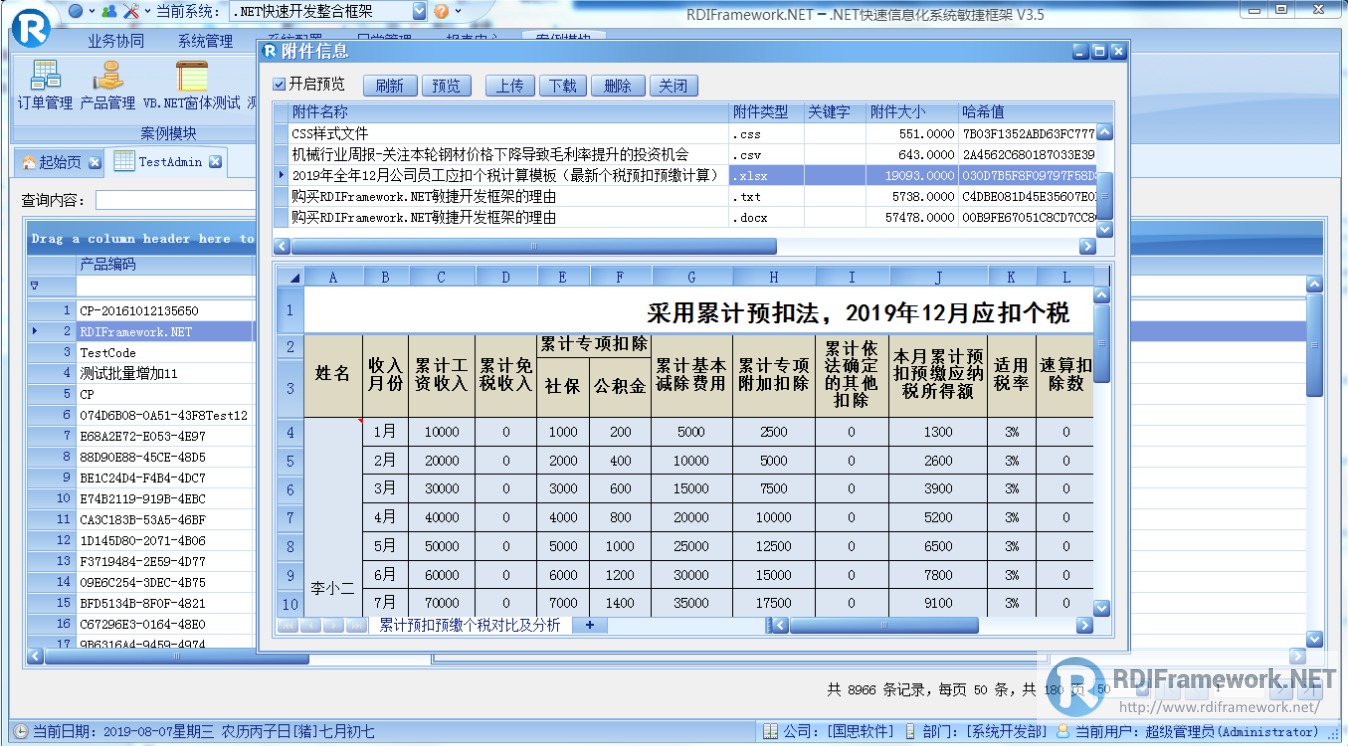Click the 查询内容 input field
Image resolution: width=1348 pixels, height=746 pixels.
pos(176,201)
